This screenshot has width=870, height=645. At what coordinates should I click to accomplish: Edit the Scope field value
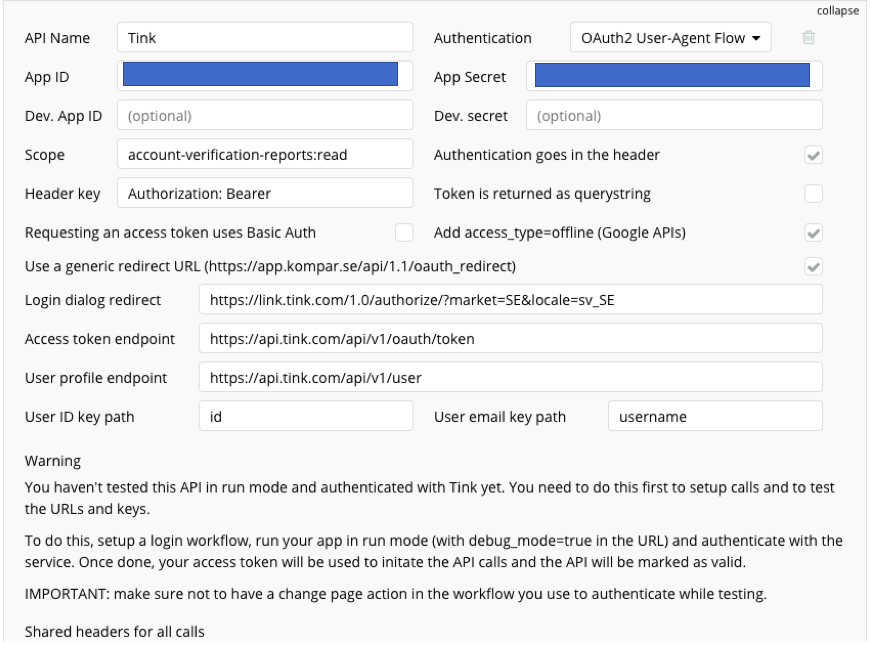265,154
